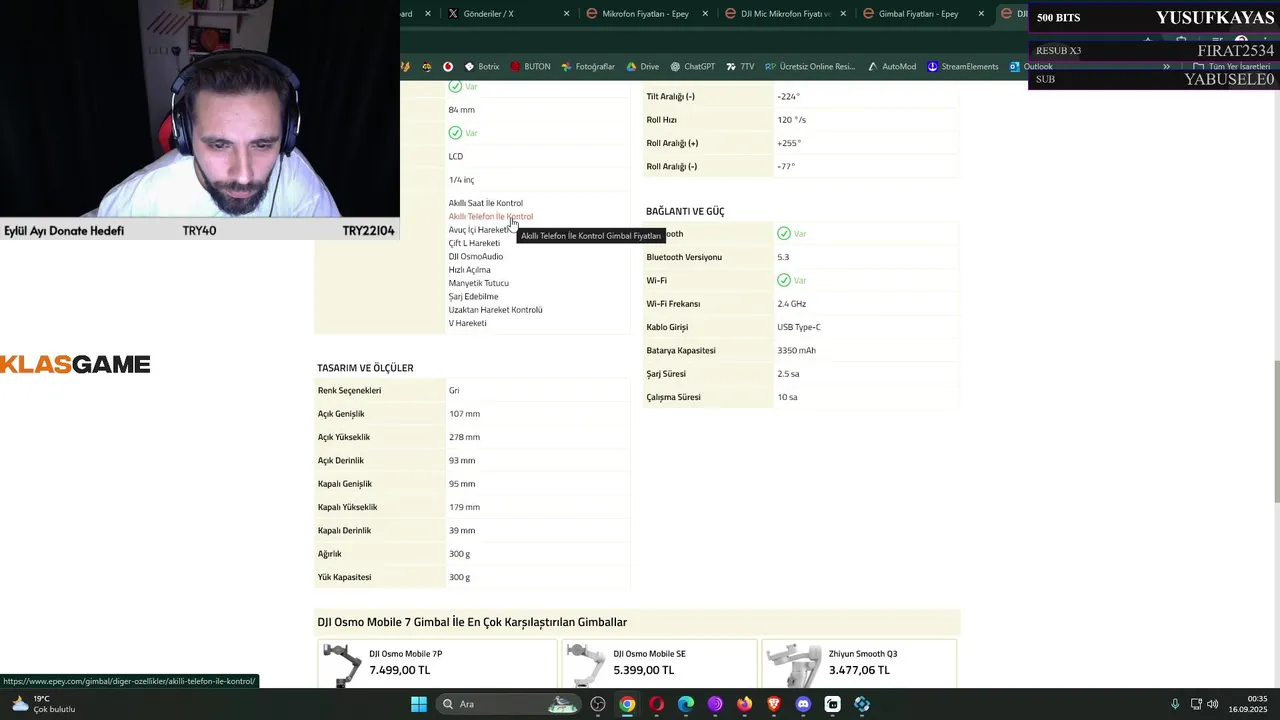This screenshot has height=720, width=1280.
Task: Click the Akıllı Saat İle Kontrol link
Action: coord(485,203)
